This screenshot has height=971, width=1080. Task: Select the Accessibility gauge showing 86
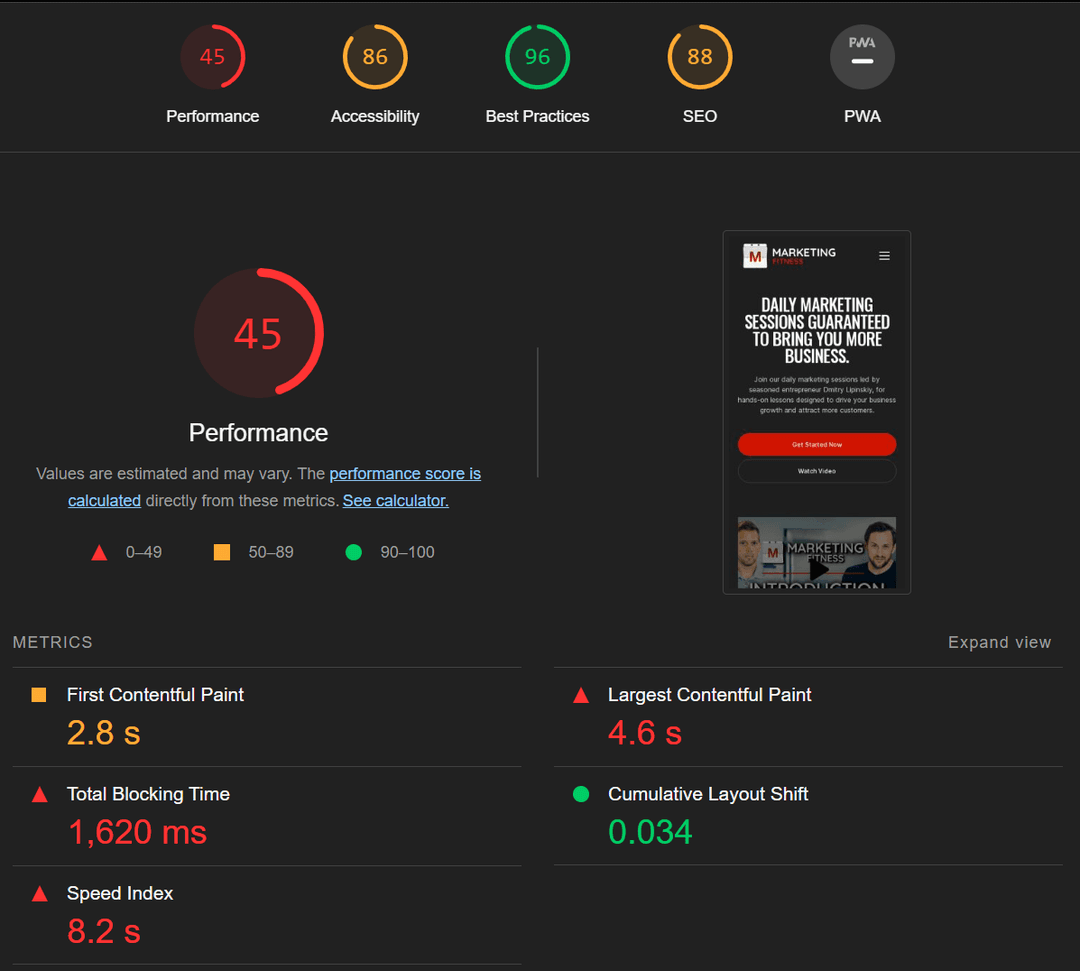click(375, 57)
